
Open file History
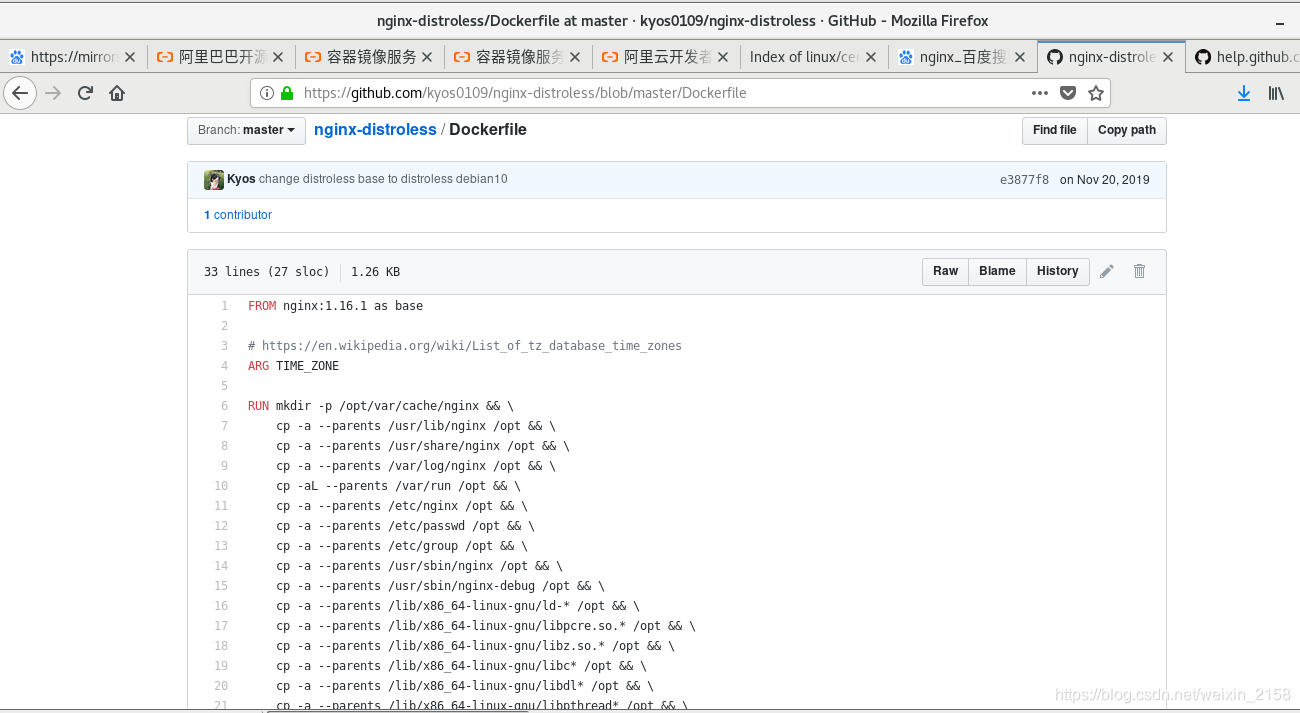(1057, 271)
